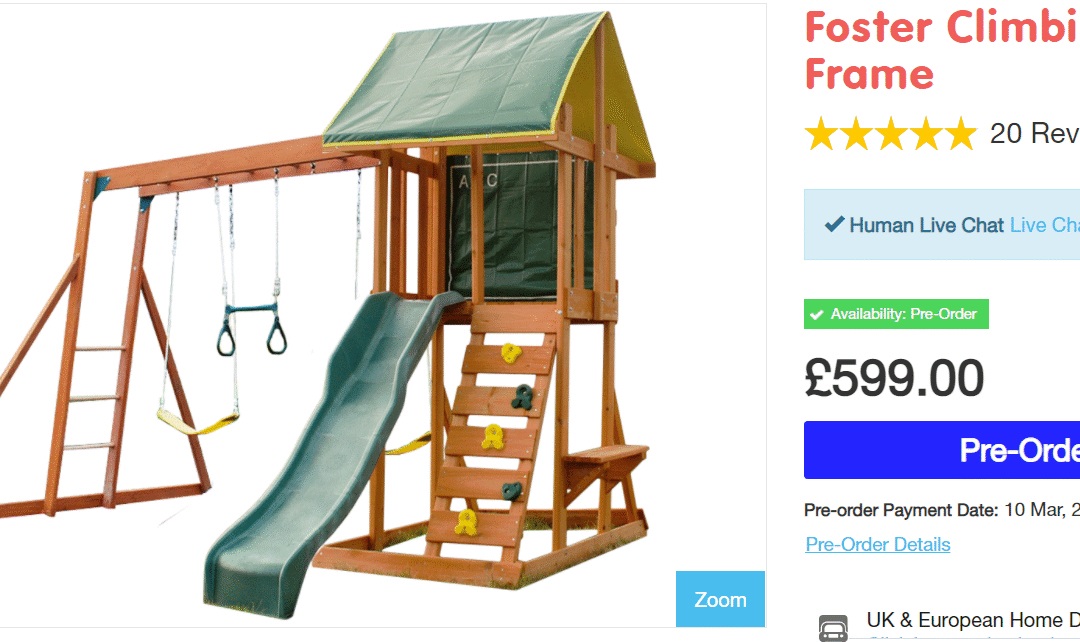
Task: Click the green Availability: Pre-Order badge
Action: coord(896,314)
